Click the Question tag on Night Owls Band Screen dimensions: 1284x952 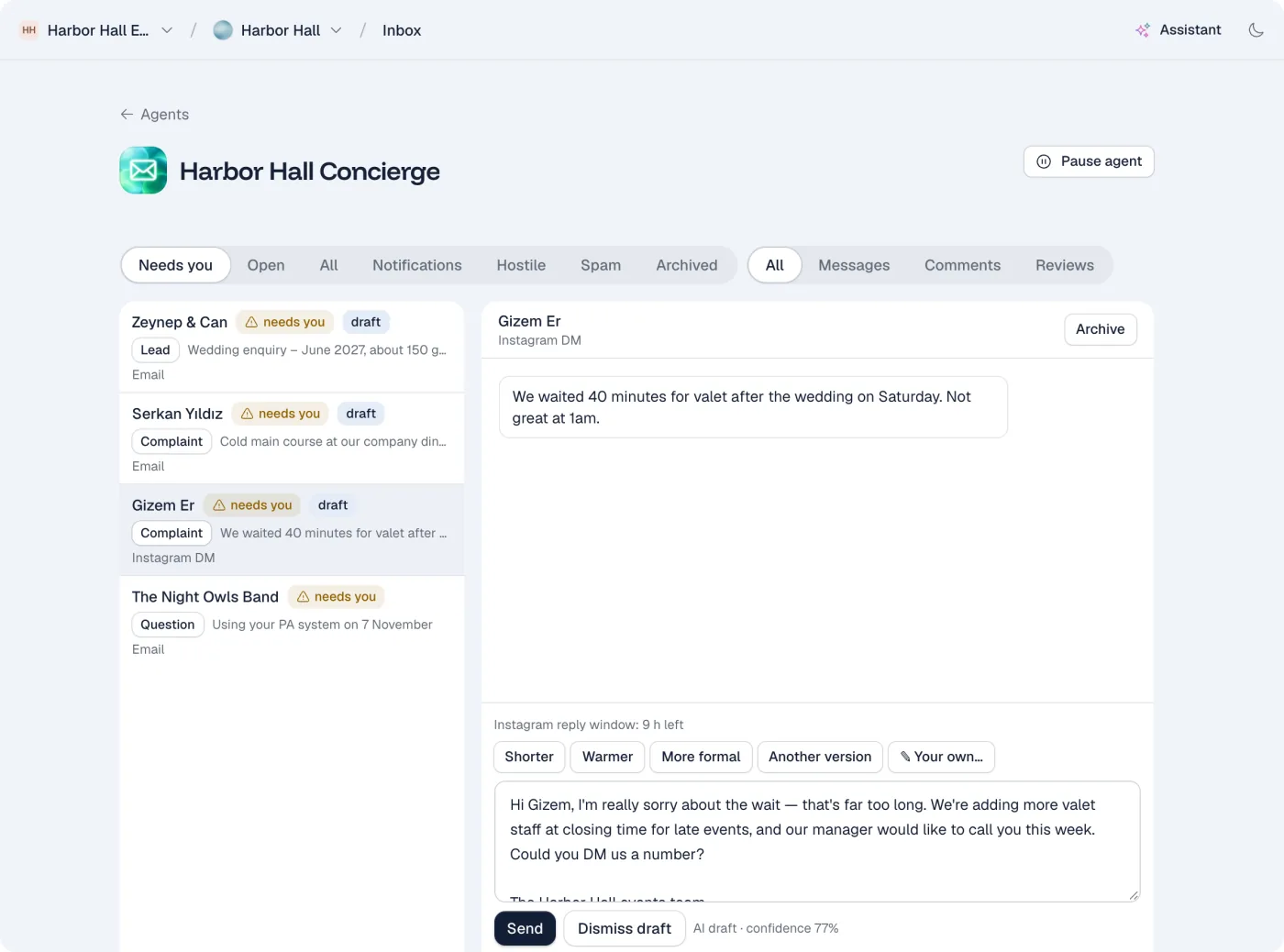tap(168, 625)
